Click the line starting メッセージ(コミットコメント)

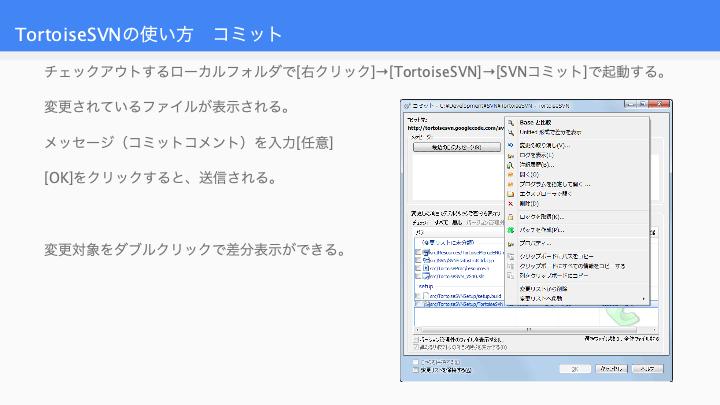(x=189, y=142)
